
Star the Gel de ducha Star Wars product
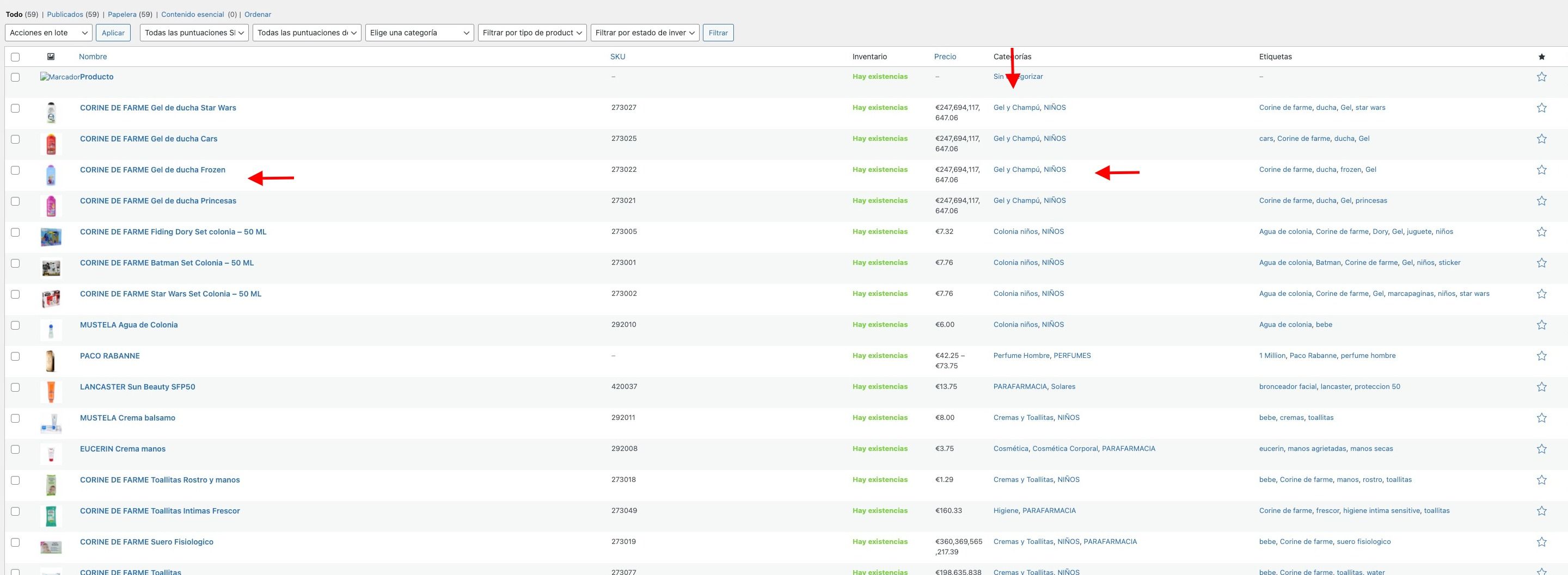[1541, 108]
